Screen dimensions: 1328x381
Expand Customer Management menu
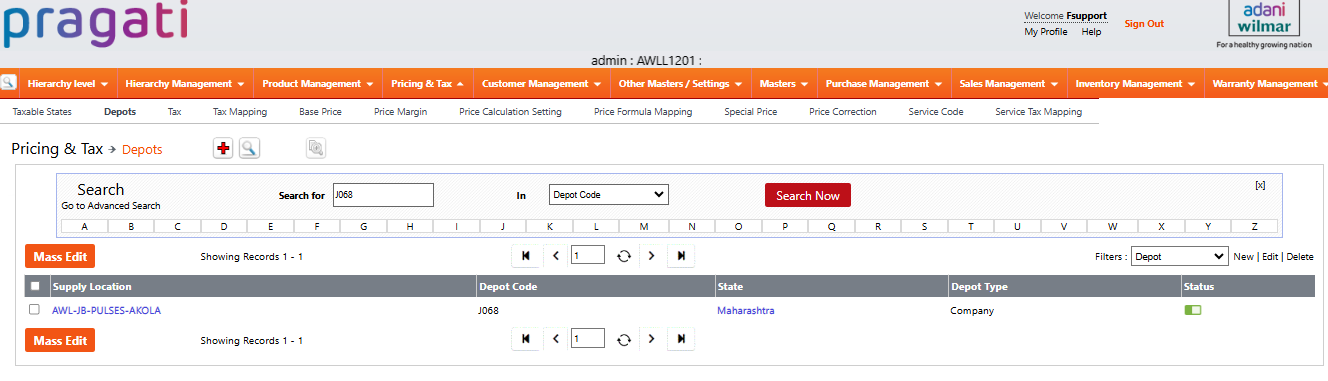541,83
